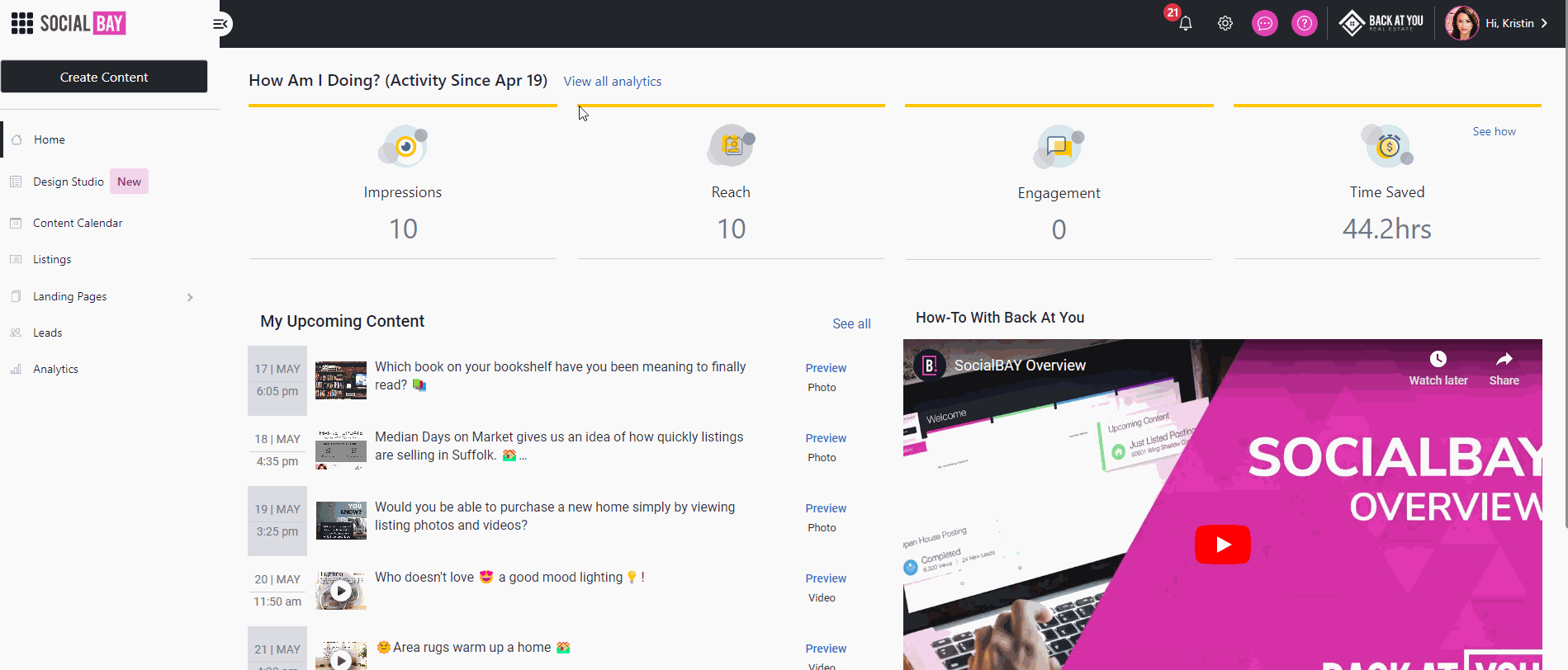
Task: Click the 'Which book on your bookshelf' post text
Action: coord(560,375)
